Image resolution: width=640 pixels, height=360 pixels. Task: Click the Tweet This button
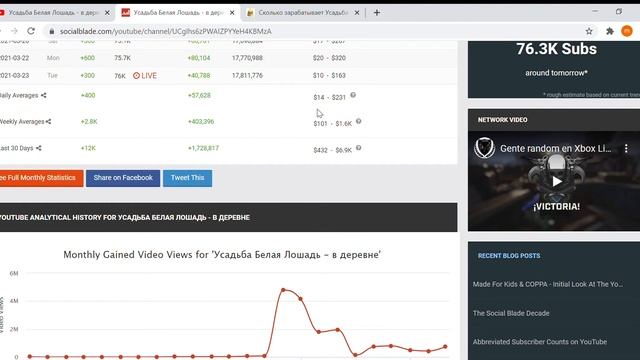tap(187, 178)
